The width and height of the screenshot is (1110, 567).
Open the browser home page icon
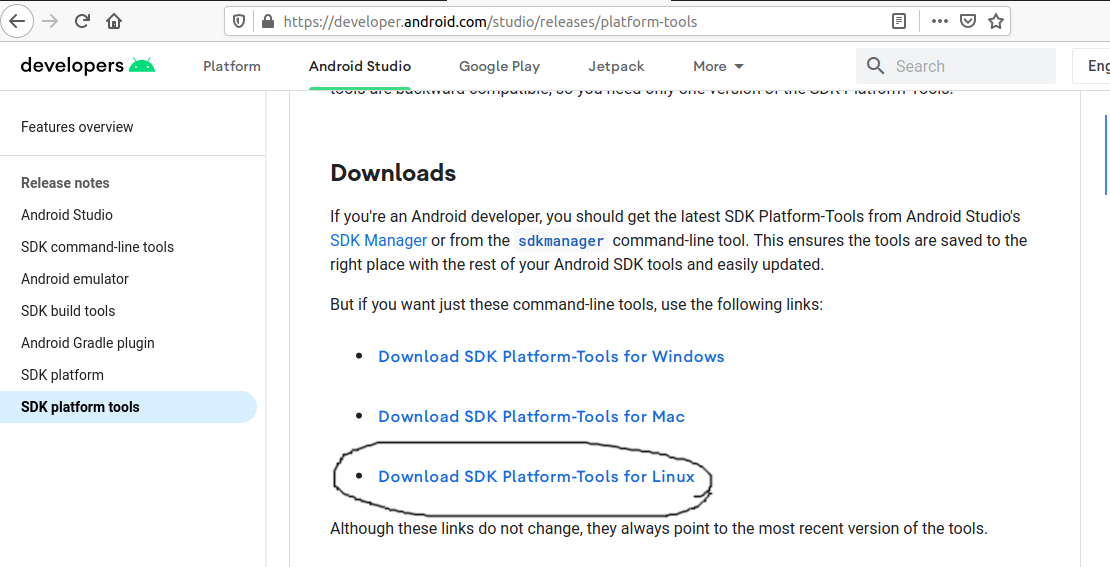(x=114, y=21)
